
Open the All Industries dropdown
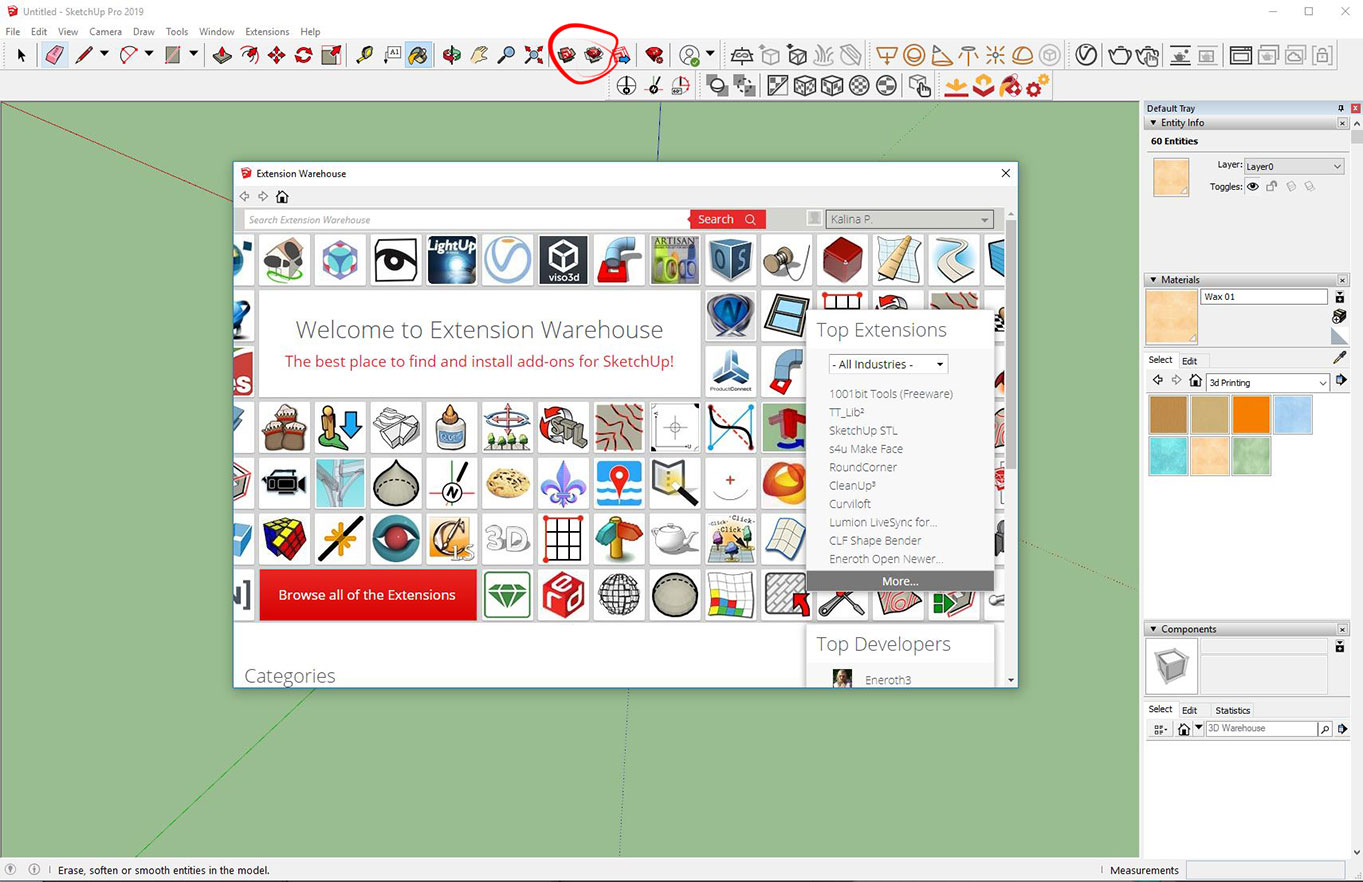(x=888, y=364)
